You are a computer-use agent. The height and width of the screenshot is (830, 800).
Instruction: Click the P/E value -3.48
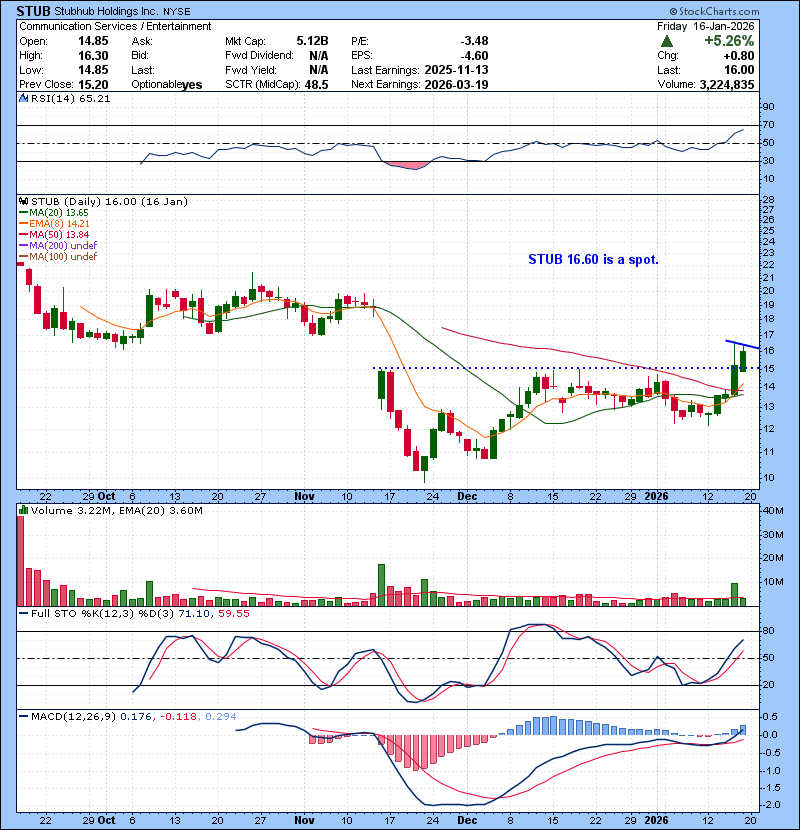tap(474, 41)
